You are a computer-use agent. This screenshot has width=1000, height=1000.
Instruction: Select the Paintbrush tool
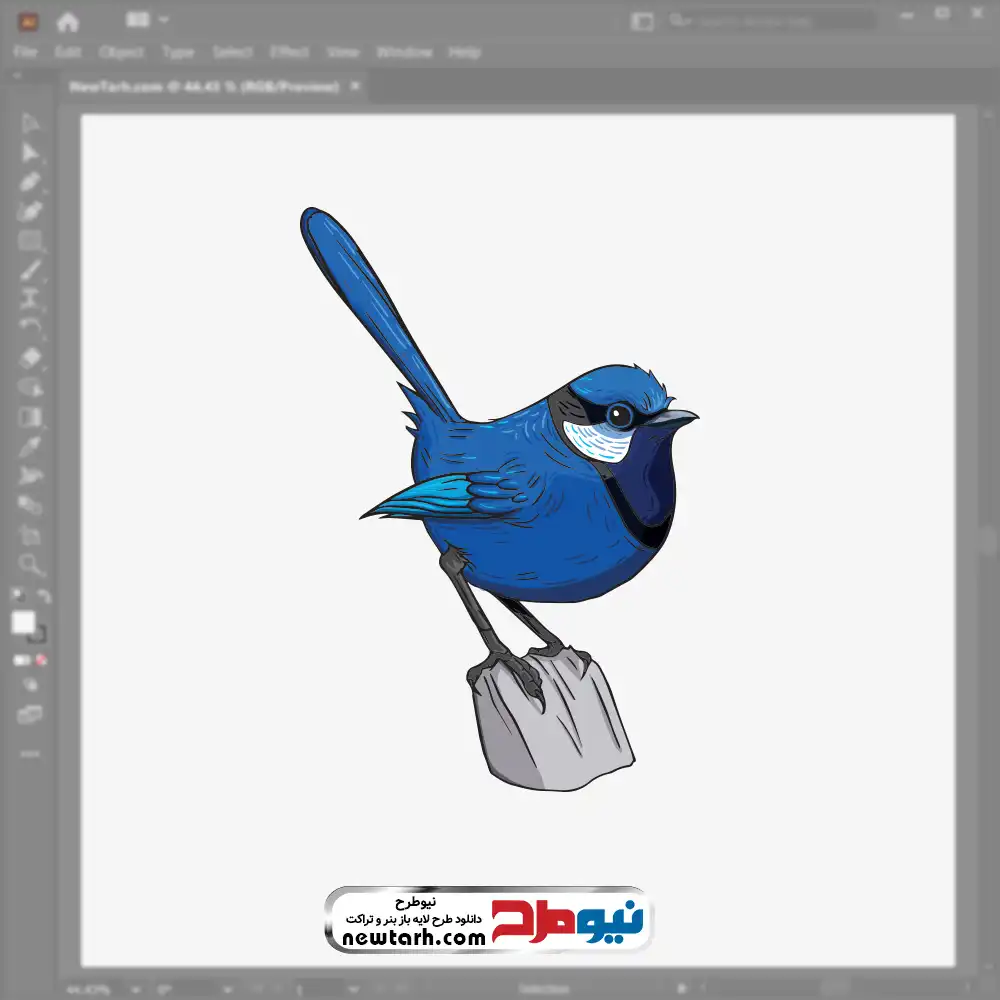click(x=30, y=270)
